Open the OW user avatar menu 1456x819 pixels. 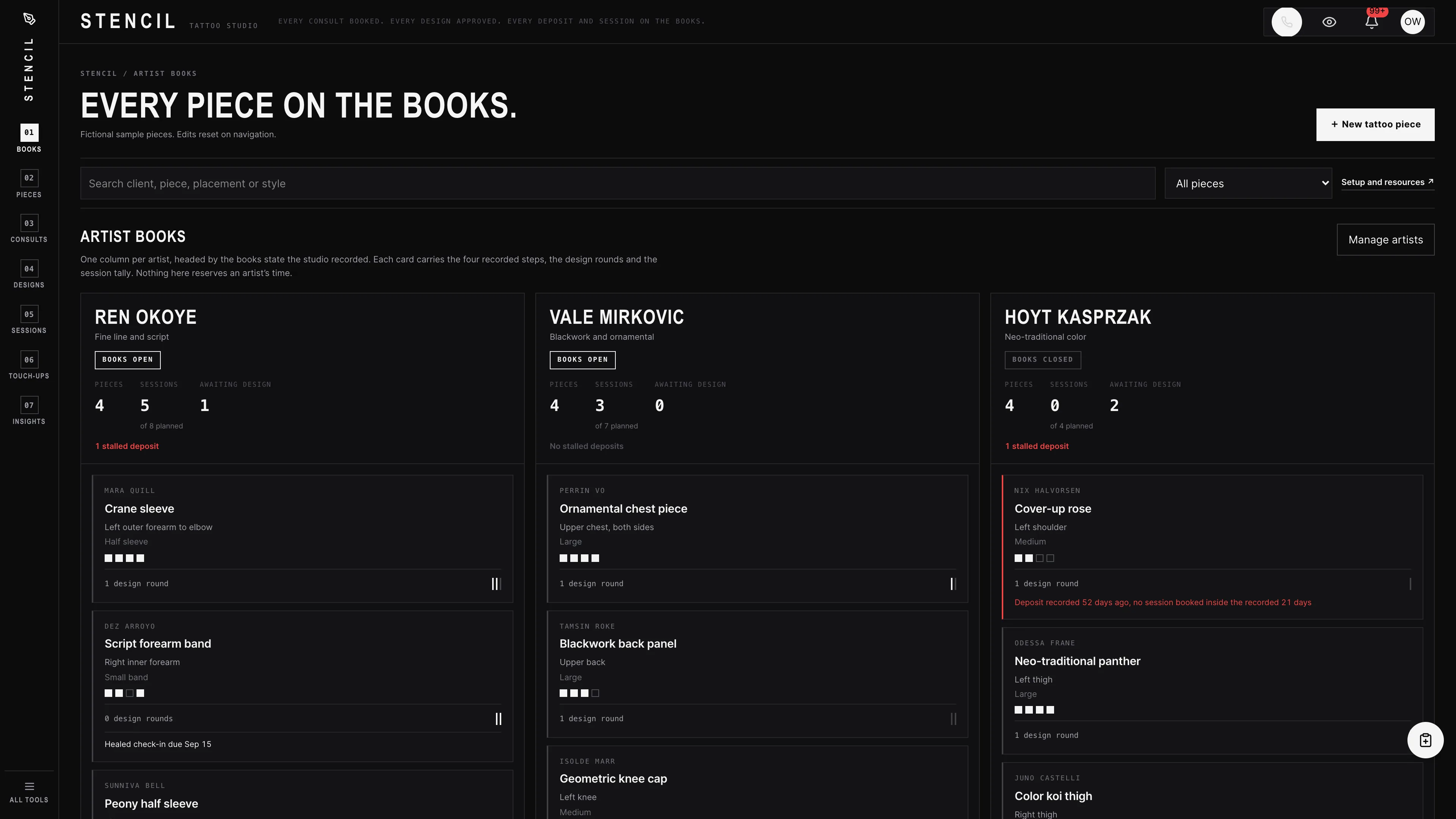(x=1412, y=22)
